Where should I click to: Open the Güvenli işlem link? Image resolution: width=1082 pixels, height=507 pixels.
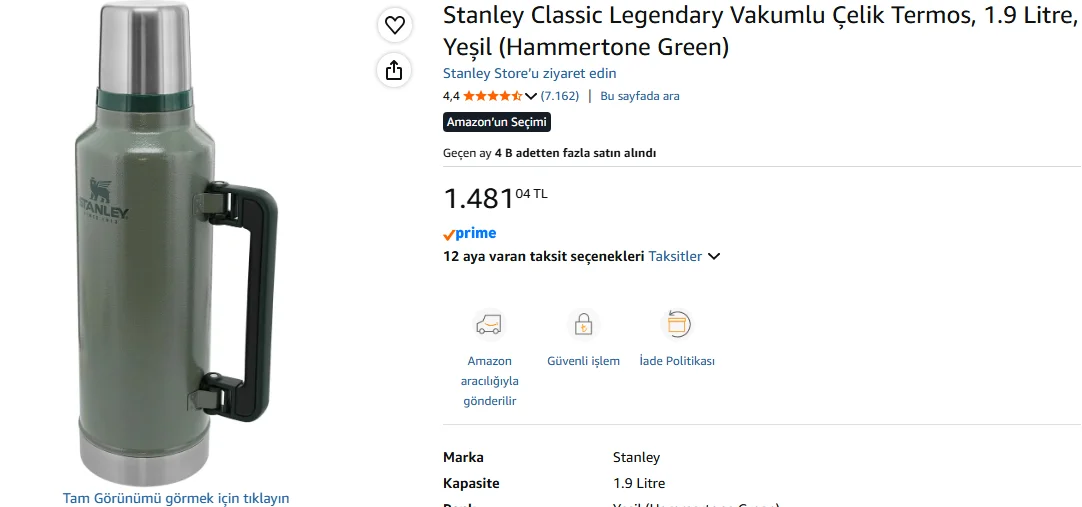(x=583, y=361)
